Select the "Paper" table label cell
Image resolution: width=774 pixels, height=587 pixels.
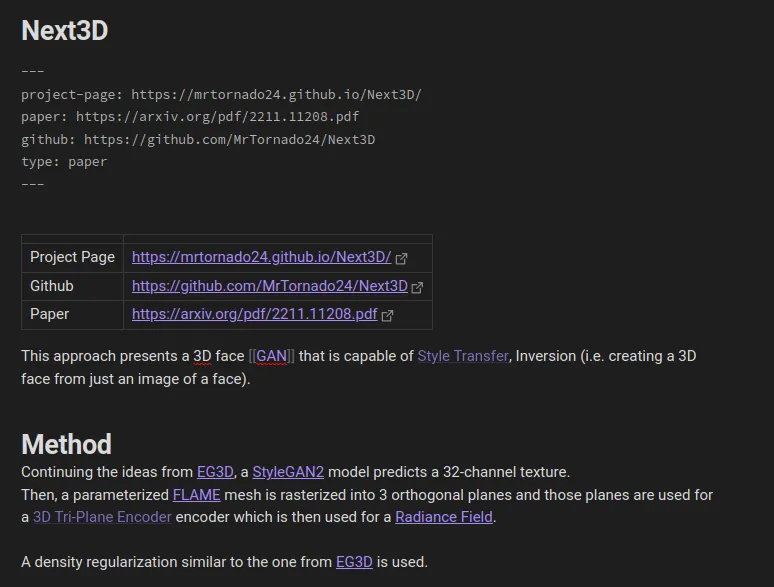pos(50,314)
